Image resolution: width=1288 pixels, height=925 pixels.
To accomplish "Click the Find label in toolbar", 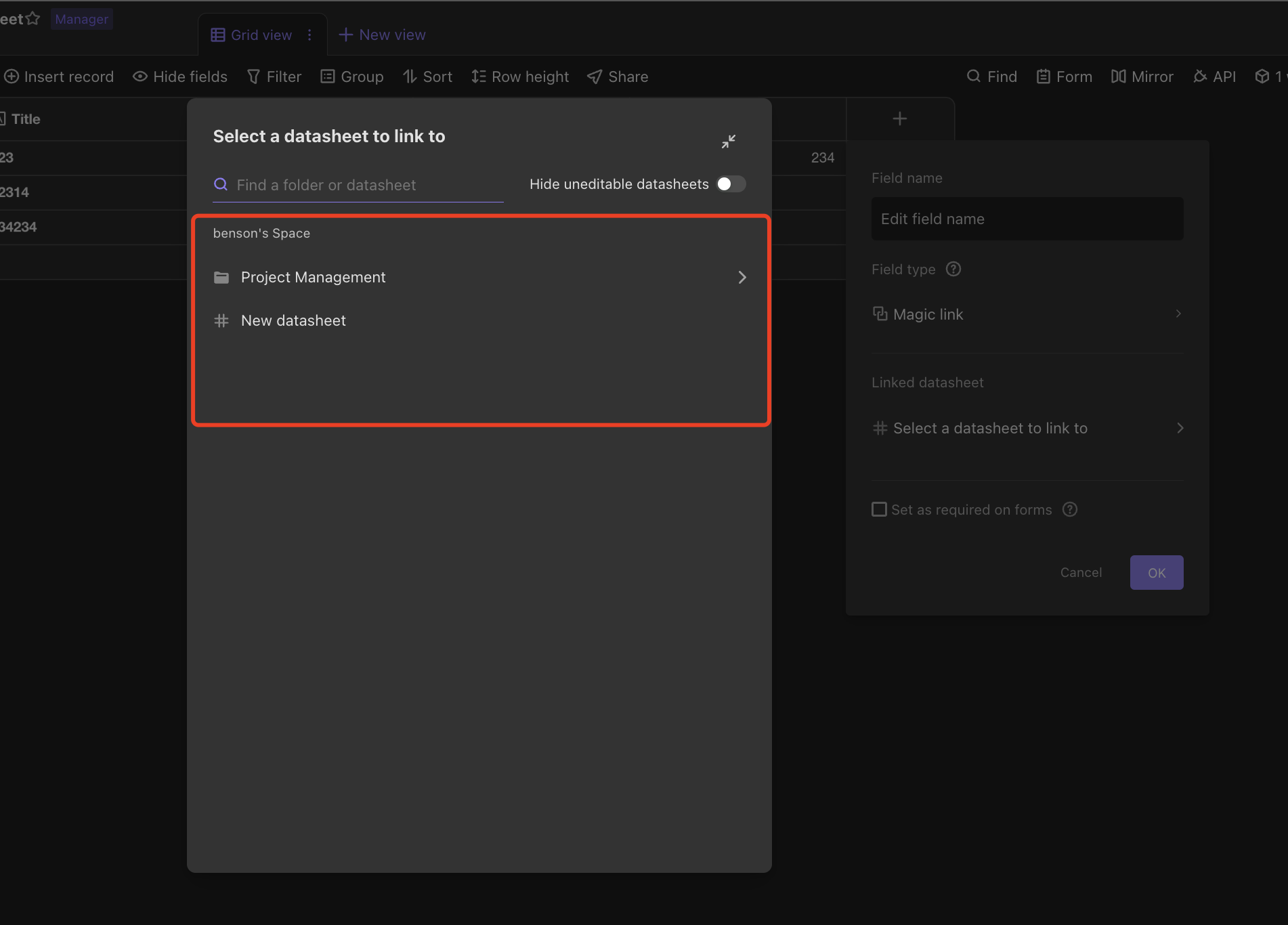I will point(1002,77).
